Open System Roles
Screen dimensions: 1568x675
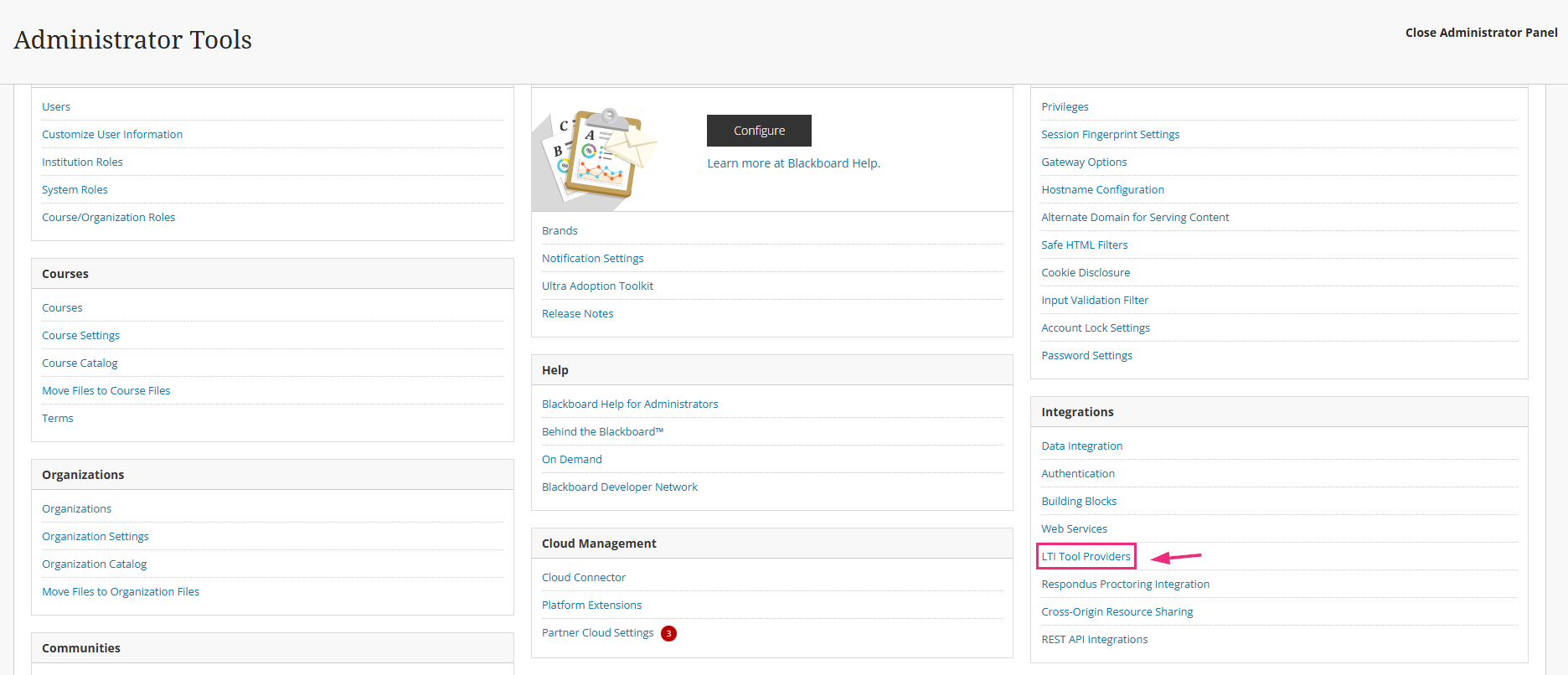[75, 190]
